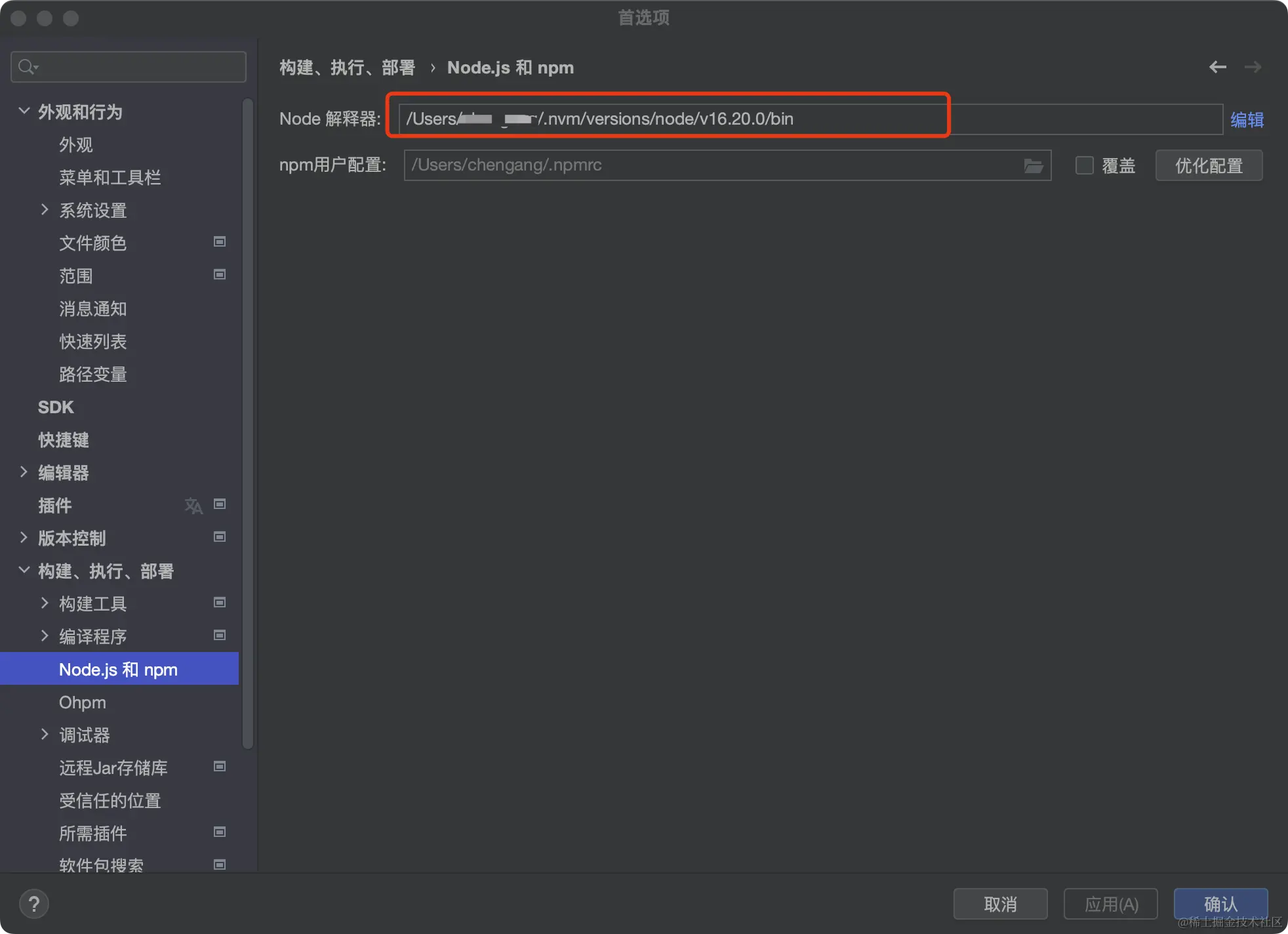This screenshot has height=934, width=1288.
Task: Click the back navigation arrow
Action: click(1217, 67)
